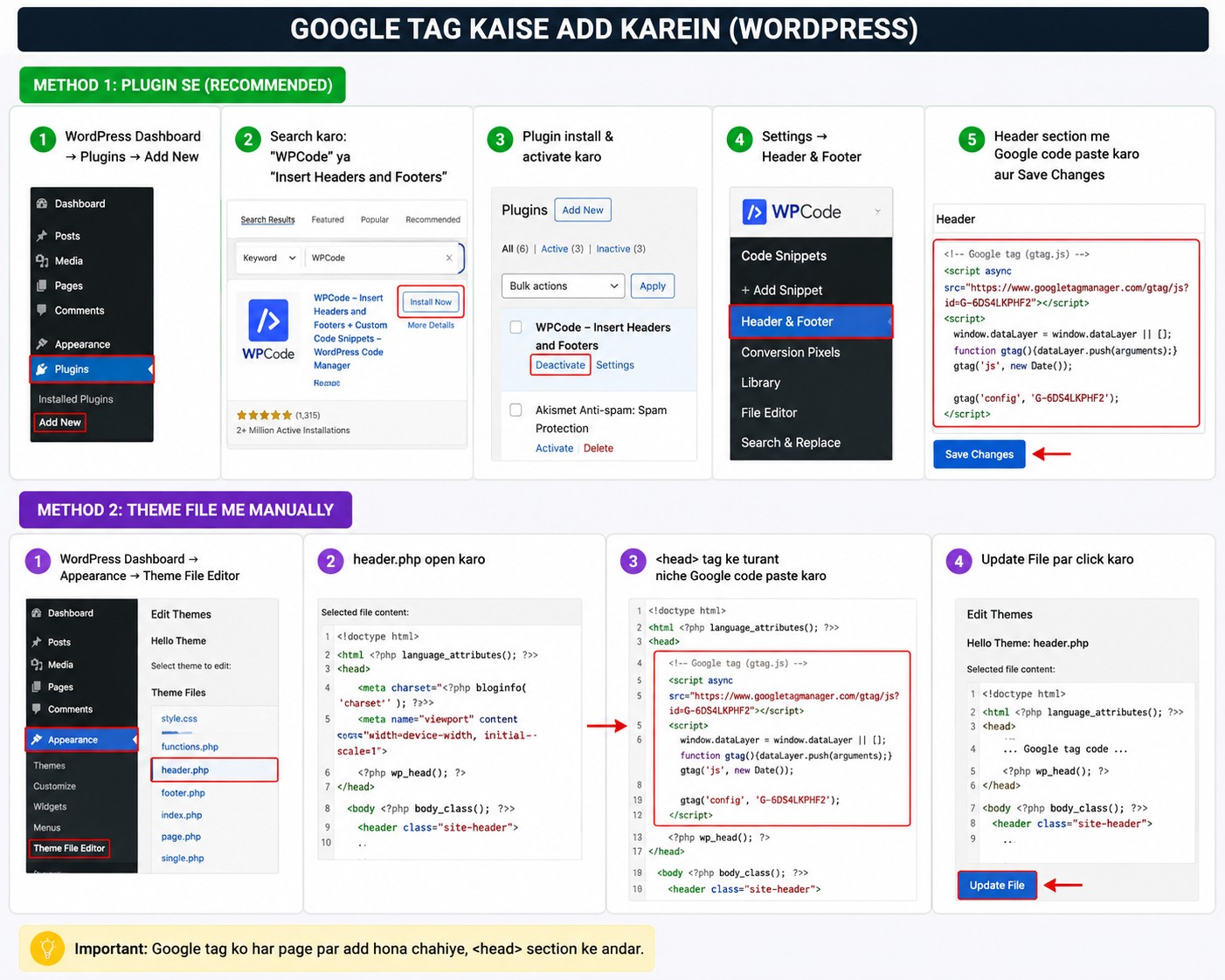
Task: Switch to the Featured plugins tab
Action: pos(328,219)
